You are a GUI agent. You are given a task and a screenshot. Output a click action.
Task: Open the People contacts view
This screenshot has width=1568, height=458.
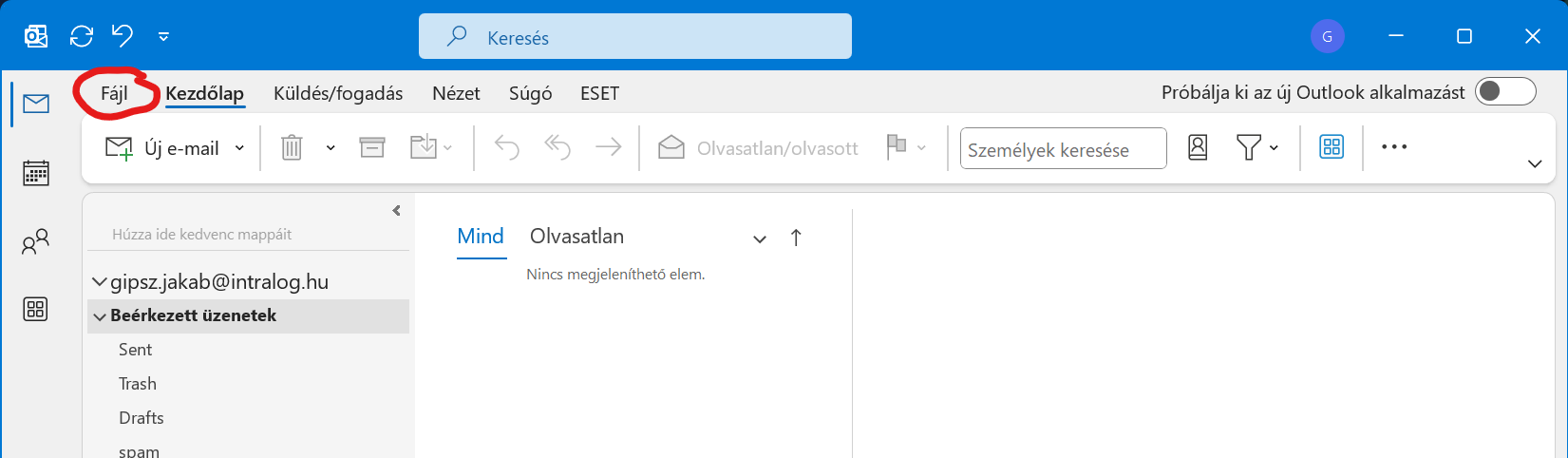click(x=36, y=242)
